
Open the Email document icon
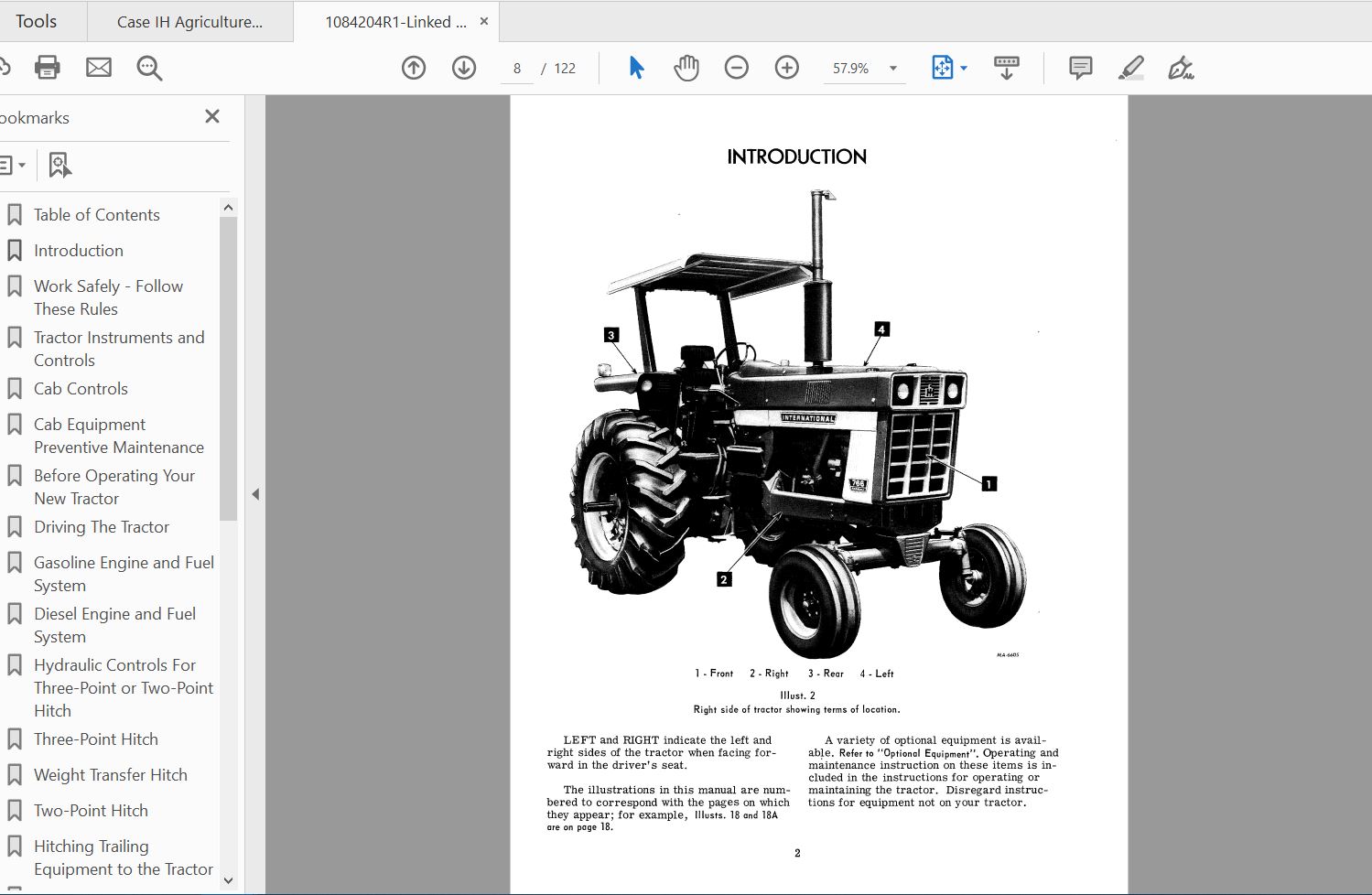(x=98, y=67)
